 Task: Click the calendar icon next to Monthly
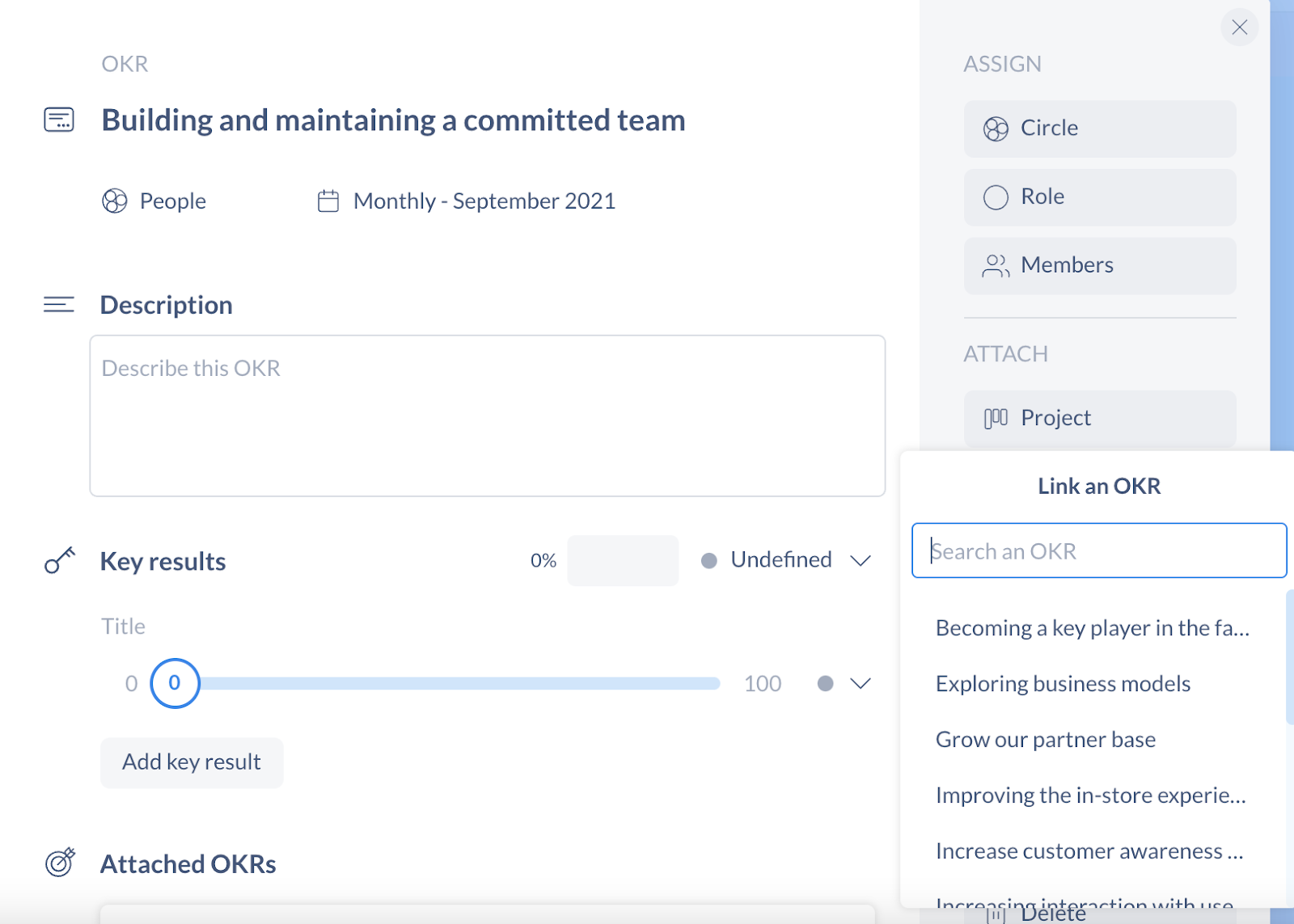tap(328, 200)
